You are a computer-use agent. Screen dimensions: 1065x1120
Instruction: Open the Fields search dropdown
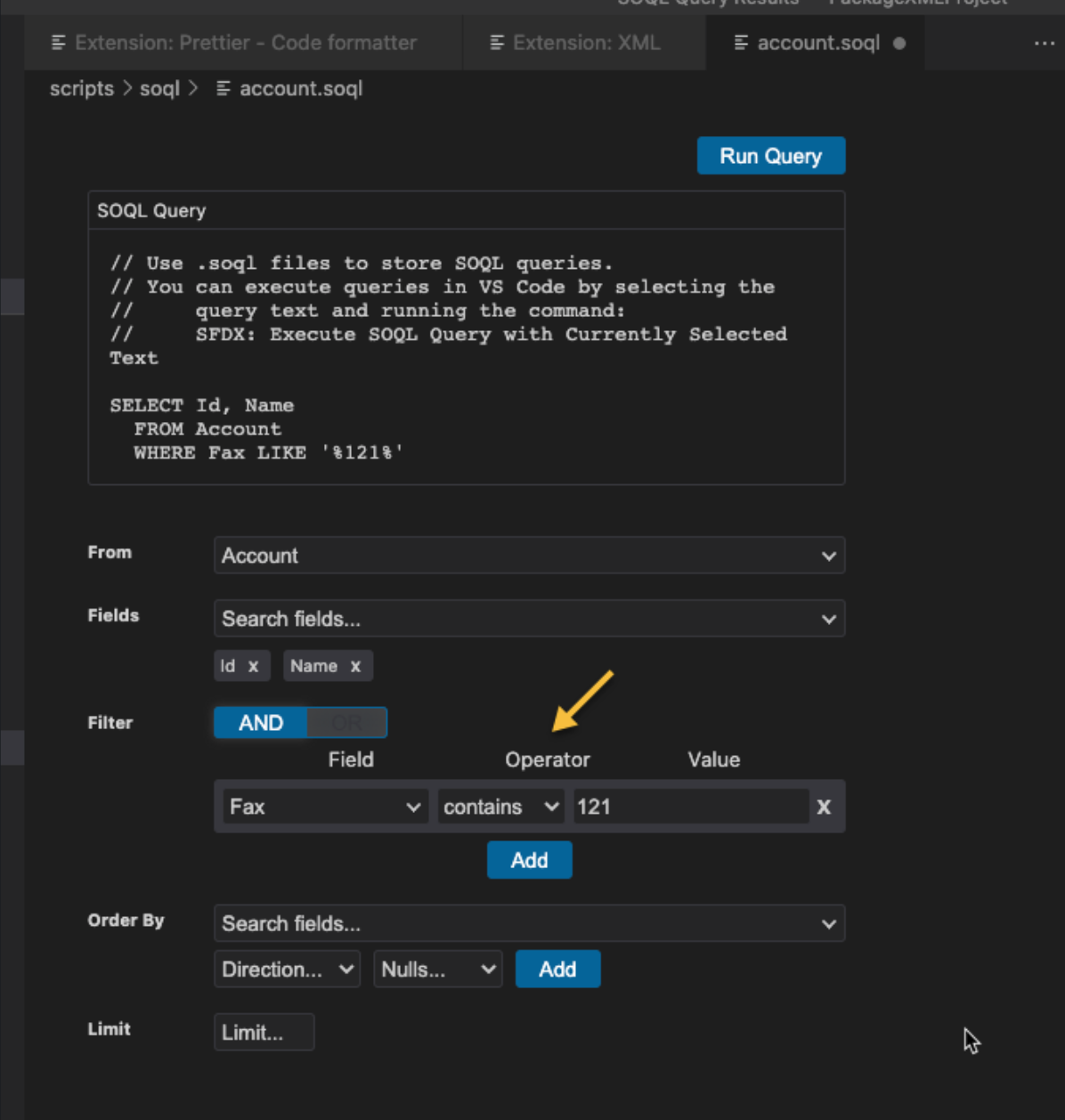pyautogui.click(x=529, y=619)
